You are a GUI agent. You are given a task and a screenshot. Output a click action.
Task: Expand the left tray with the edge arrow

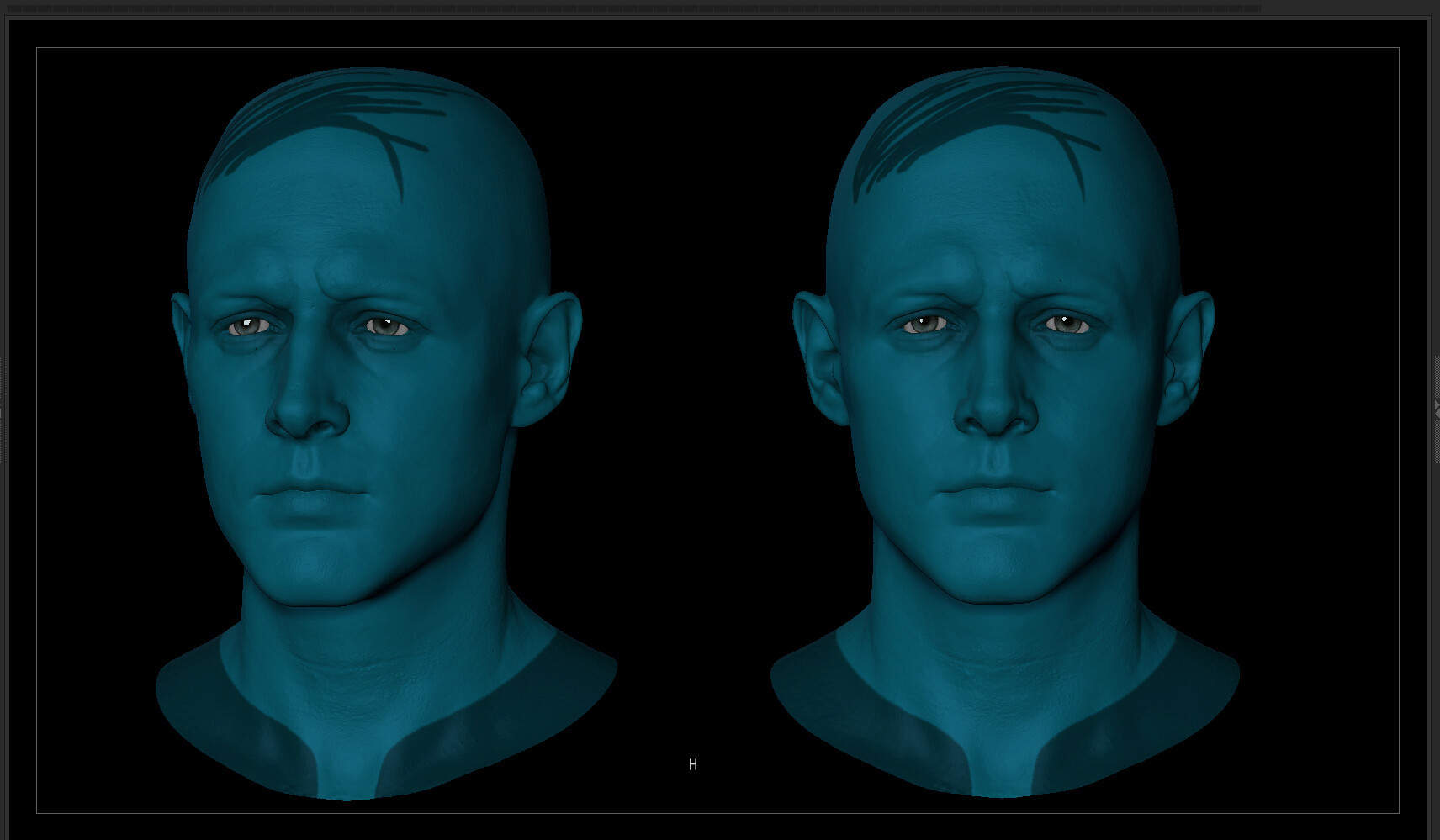(3, 411)
